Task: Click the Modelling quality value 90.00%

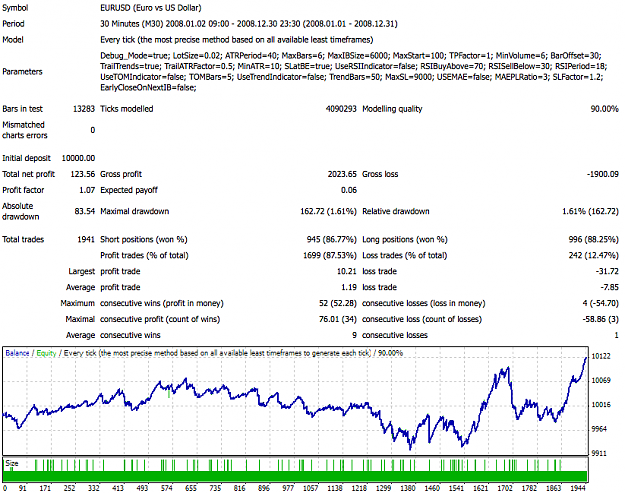Action: tap(604, 109)
